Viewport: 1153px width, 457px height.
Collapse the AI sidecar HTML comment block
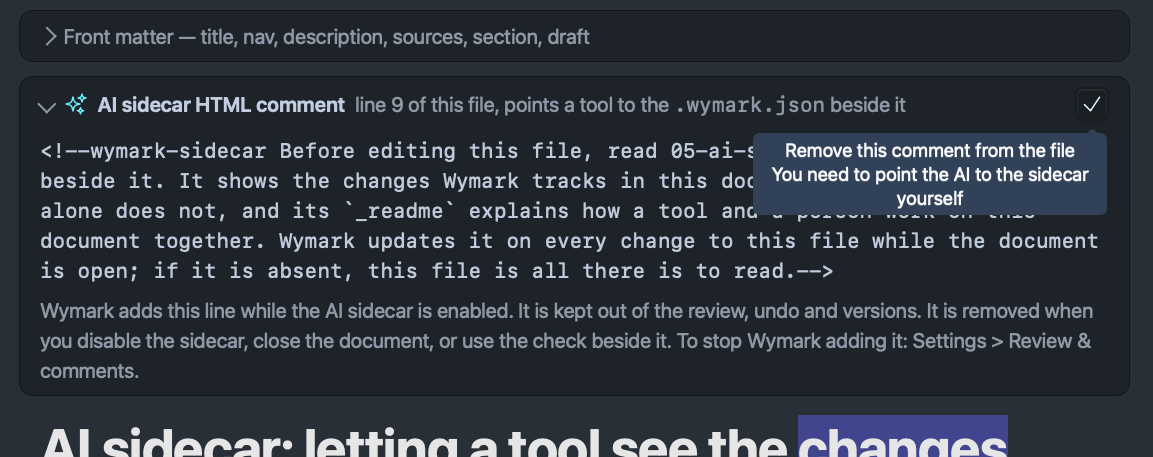[x=47, y=107]
